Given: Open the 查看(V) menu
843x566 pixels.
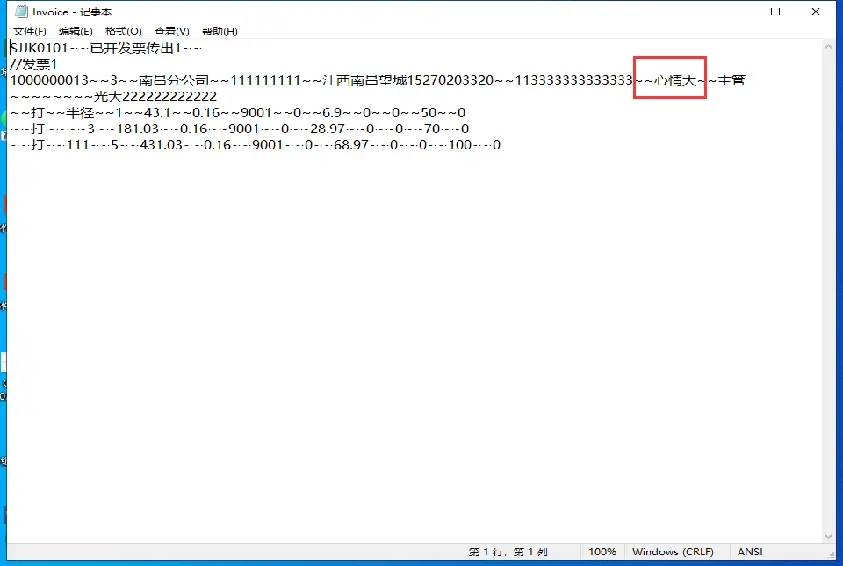Looking at the screenshot, I should click(172, 31).
